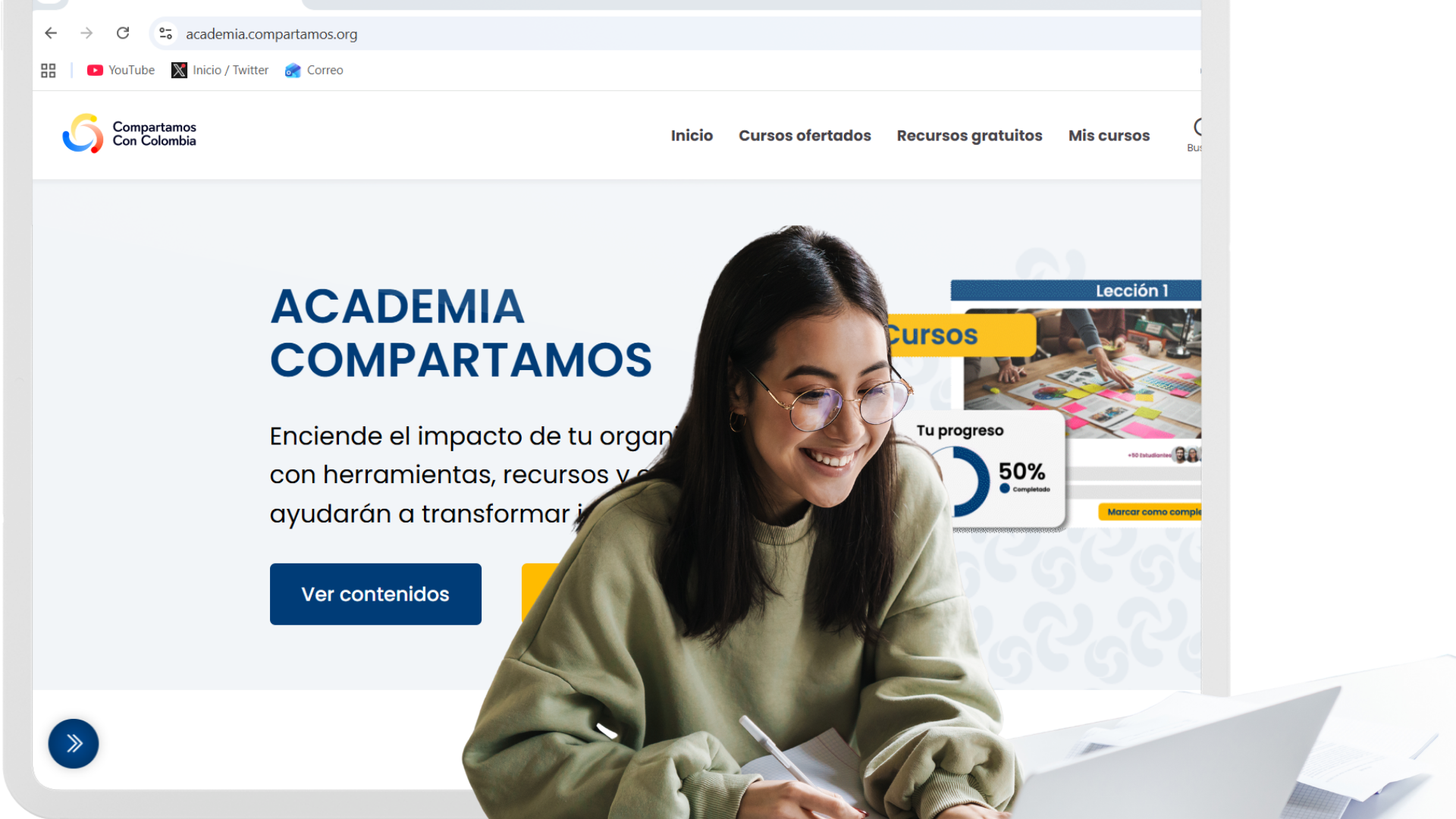Open the YouTube bookmark

click(121, 71)
